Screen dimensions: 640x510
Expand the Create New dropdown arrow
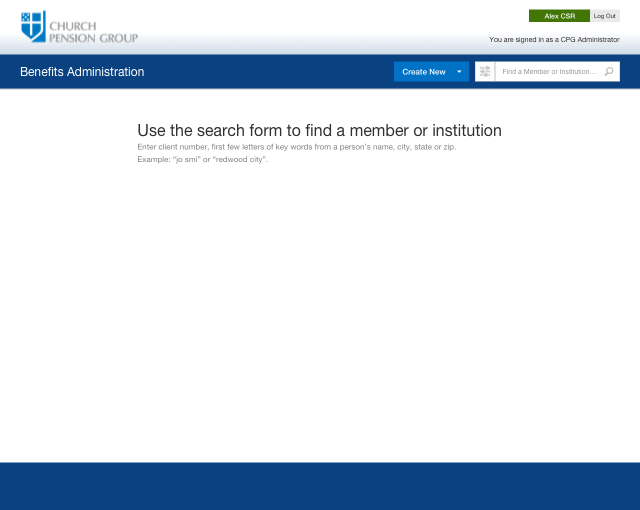pyautogui.click(x=459, y=71)
